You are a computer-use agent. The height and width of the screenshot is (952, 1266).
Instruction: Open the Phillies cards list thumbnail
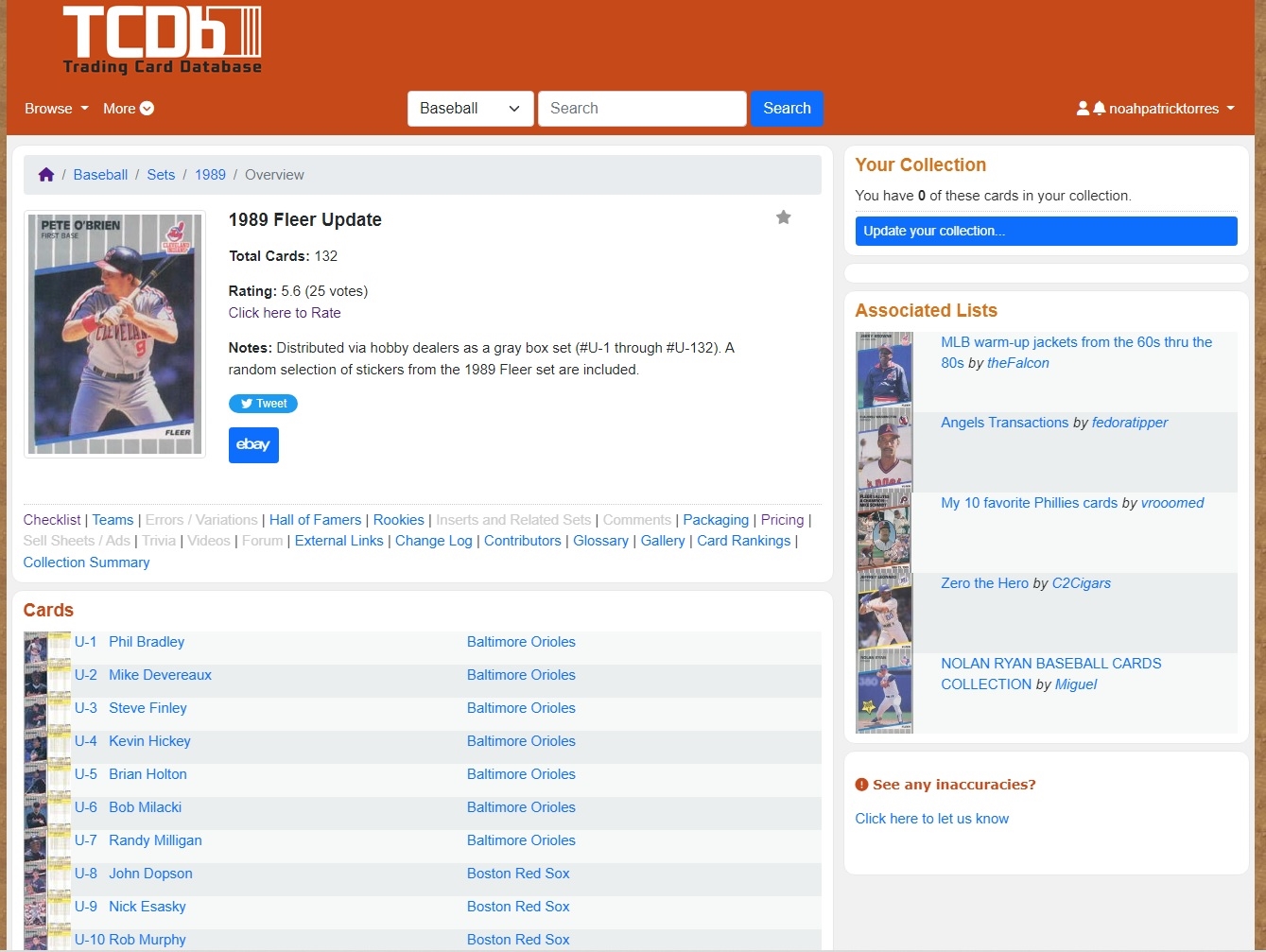pyautogui.click(x=884, y=532)
